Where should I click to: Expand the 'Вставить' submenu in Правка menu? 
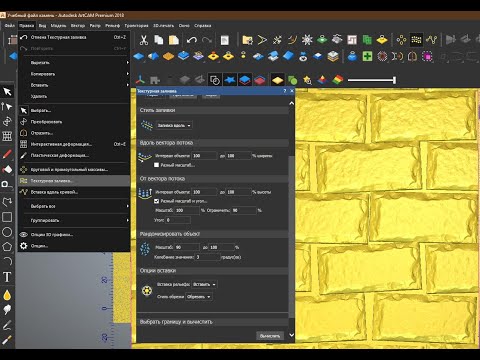(x=74, y=85)
